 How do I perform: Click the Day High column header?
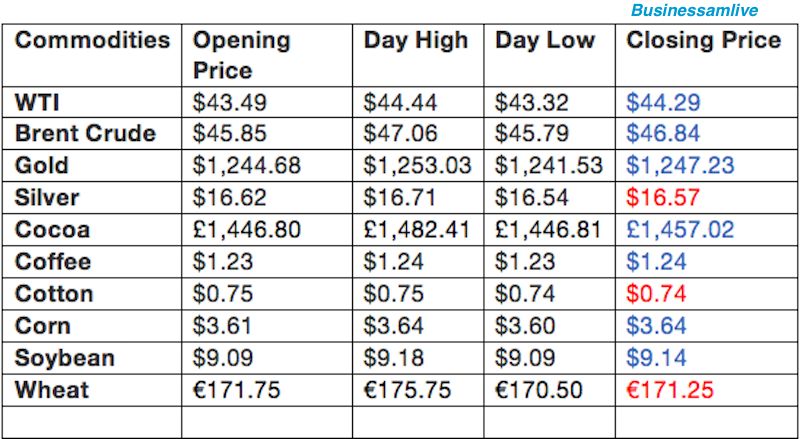[416, 40]
